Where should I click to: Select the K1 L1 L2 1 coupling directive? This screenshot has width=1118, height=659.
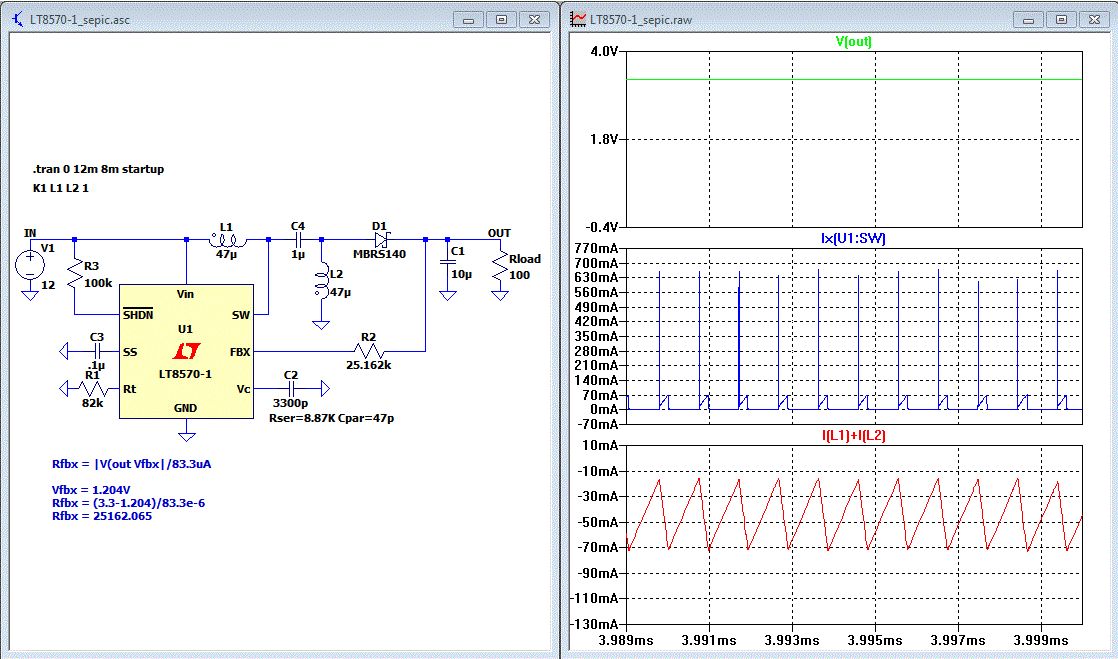60,188
